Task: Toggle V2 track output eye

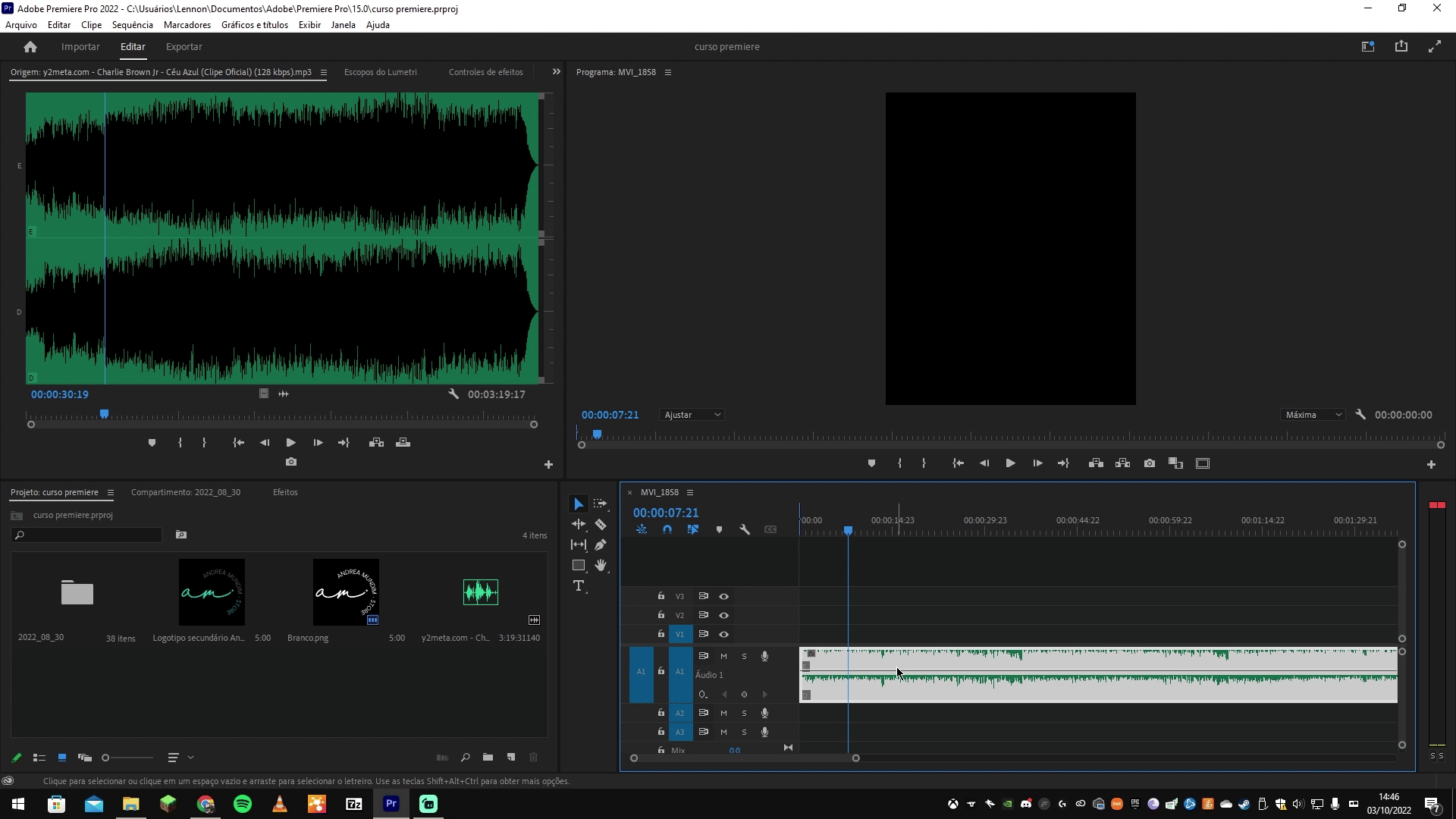Action: pos(723,615)
